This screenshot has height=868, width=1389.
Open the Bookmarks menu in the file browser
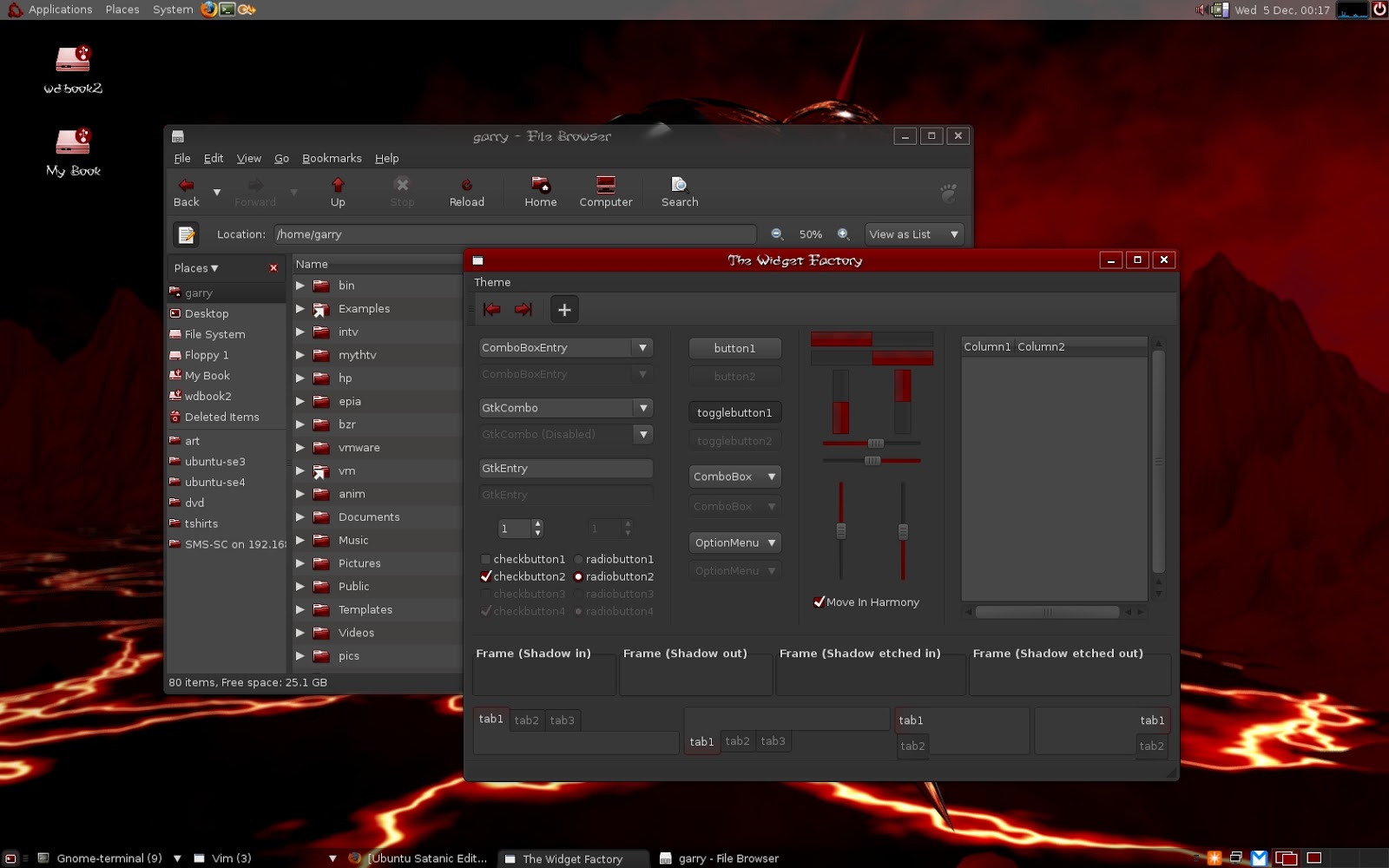pos(332,158)
